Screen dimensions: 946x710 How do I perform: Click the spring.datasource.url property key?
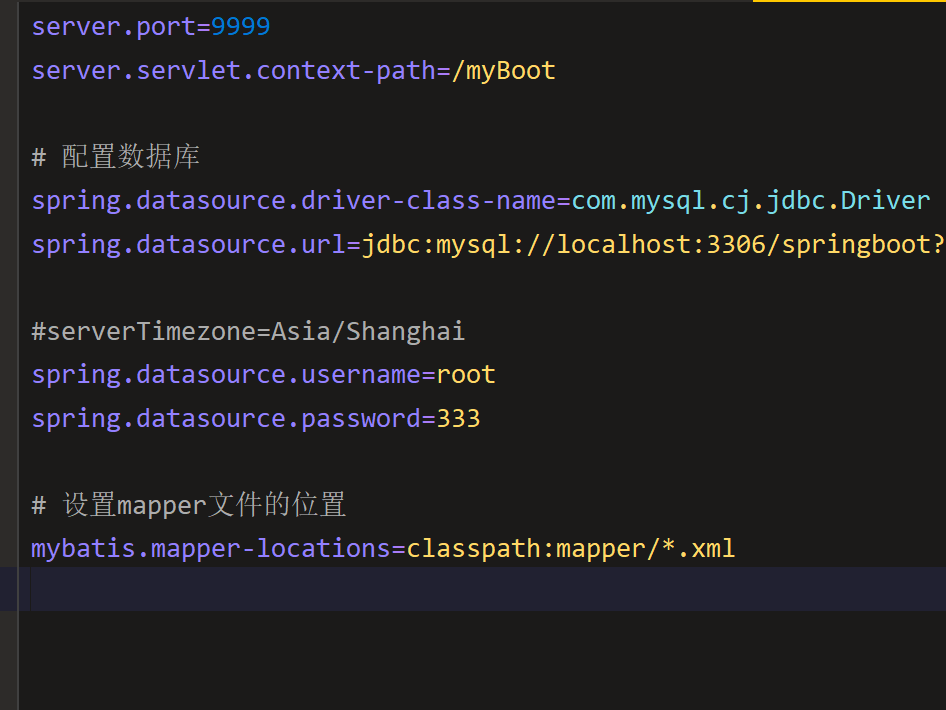[x=188, y=245]
